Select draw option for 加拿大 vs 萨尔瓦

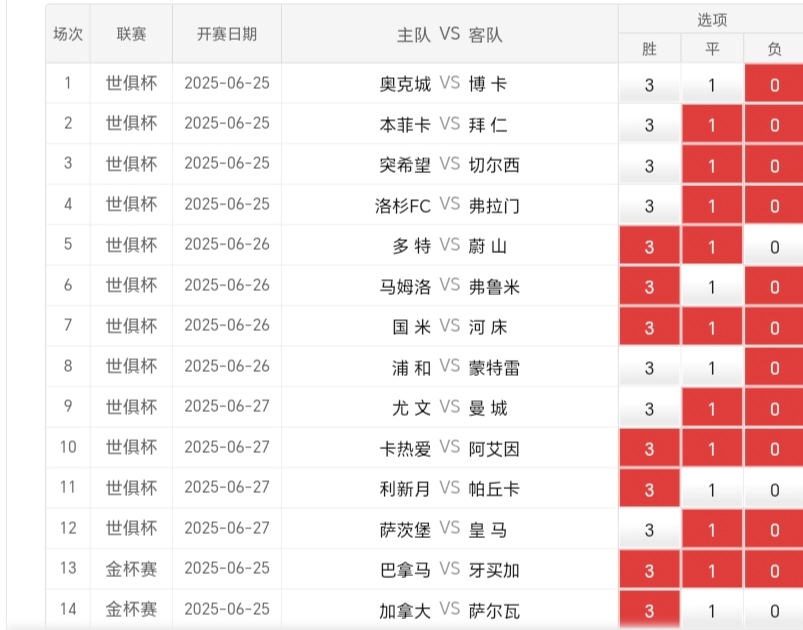point(712,610)
